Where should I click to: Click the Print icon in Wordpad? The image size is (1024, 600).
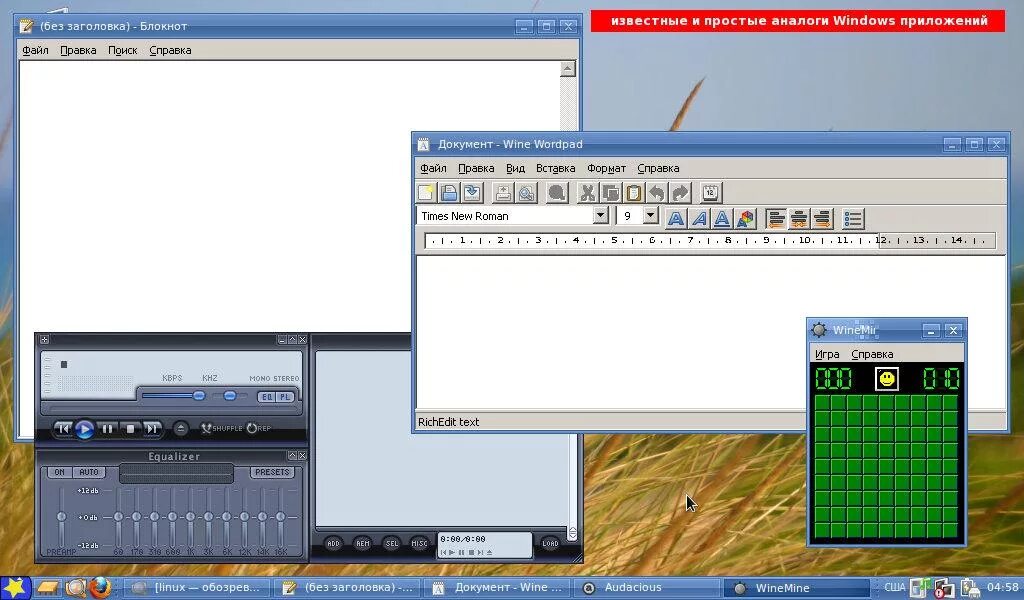[503, 193]
